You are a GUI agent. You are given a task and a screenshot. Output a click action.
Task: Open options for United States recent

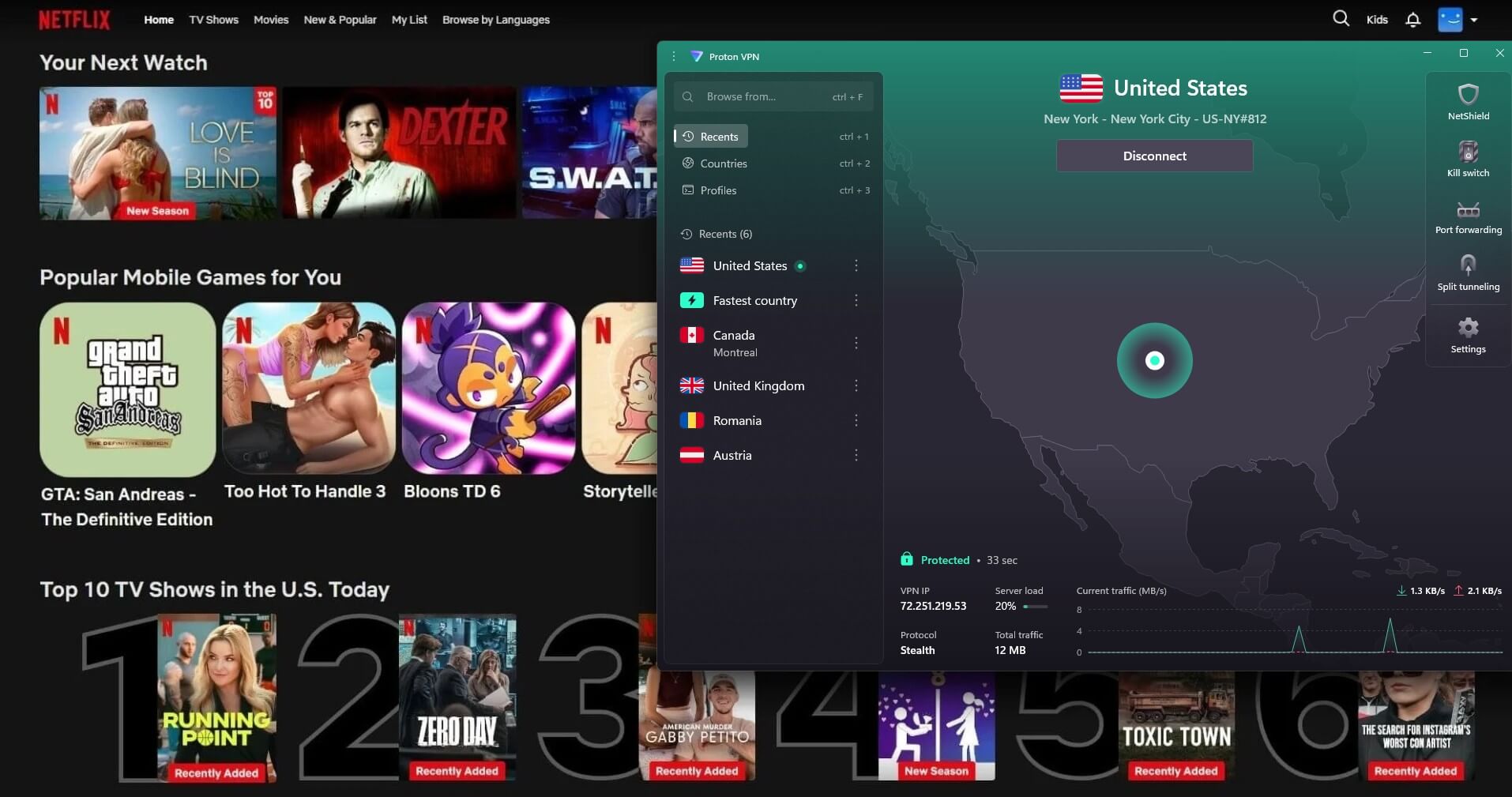[x=856, y=265]
